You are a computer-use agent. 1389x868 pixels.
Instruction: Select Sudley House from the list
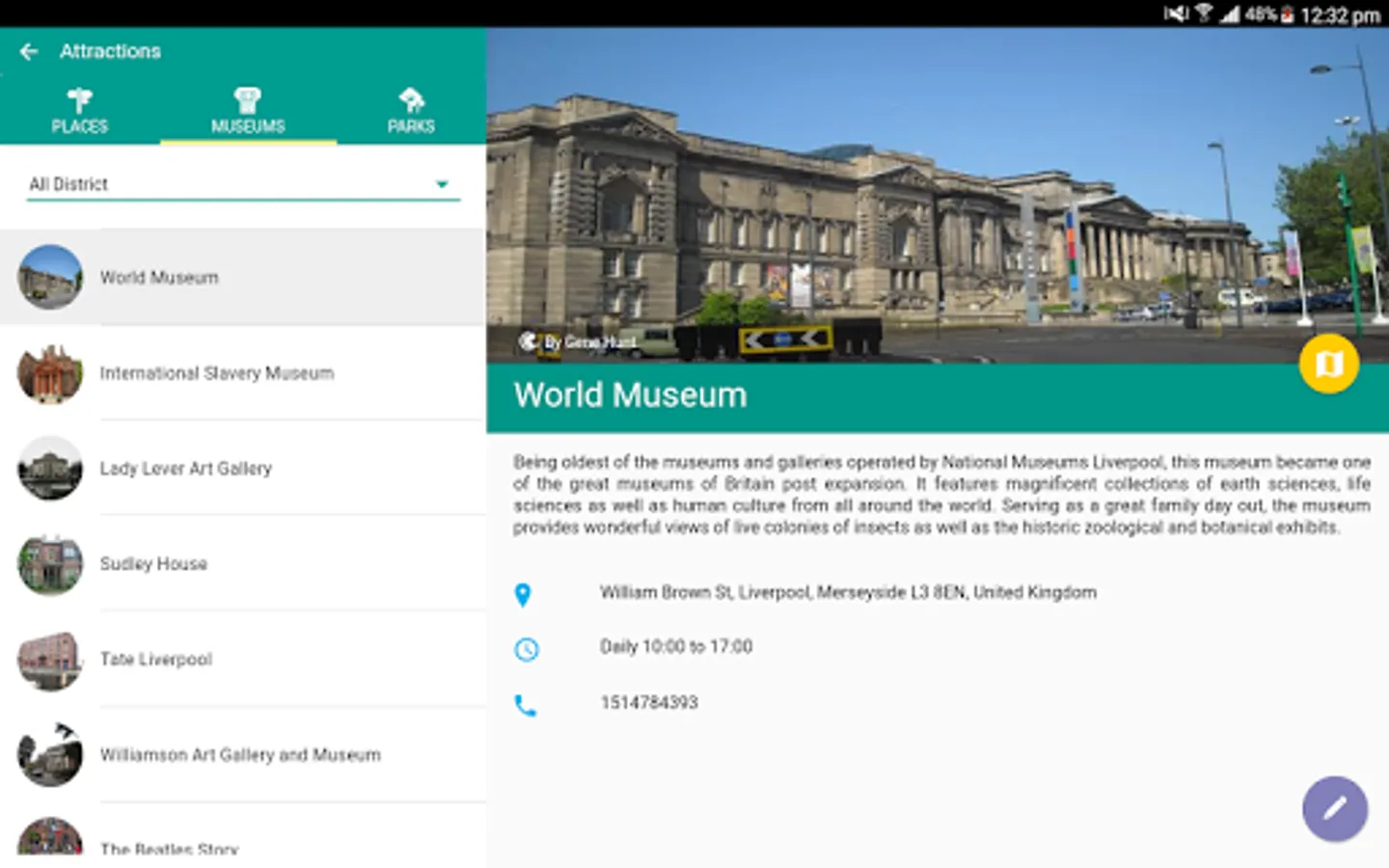coord(243,564)
